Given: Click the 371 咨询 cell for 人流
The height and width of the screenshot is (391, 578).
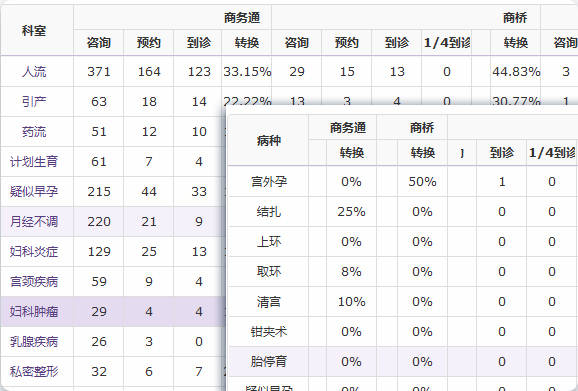Looking at the screenshot, I should tap(99, 71).
